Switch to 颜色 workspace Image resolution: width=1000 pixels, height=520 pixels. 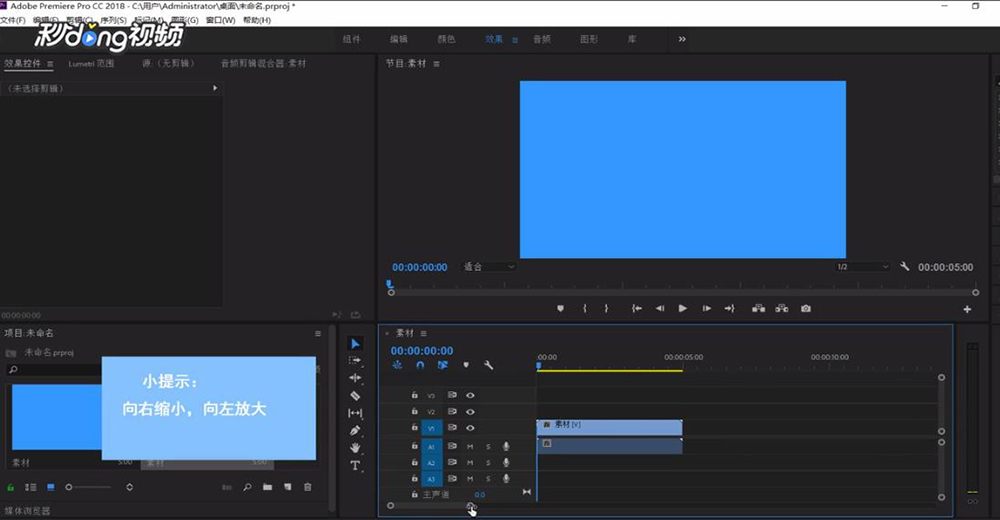446,39
